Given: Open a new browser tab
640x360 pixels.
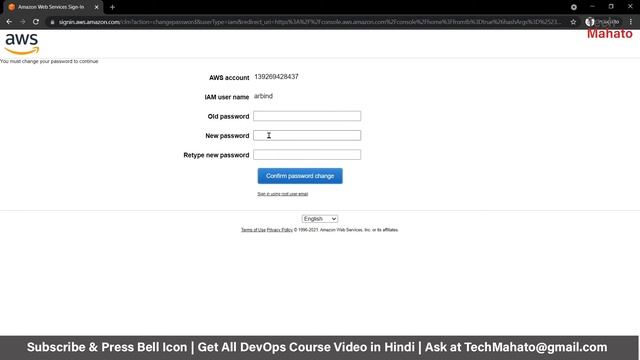Looking at the screenshot, I should click(112, 7).
